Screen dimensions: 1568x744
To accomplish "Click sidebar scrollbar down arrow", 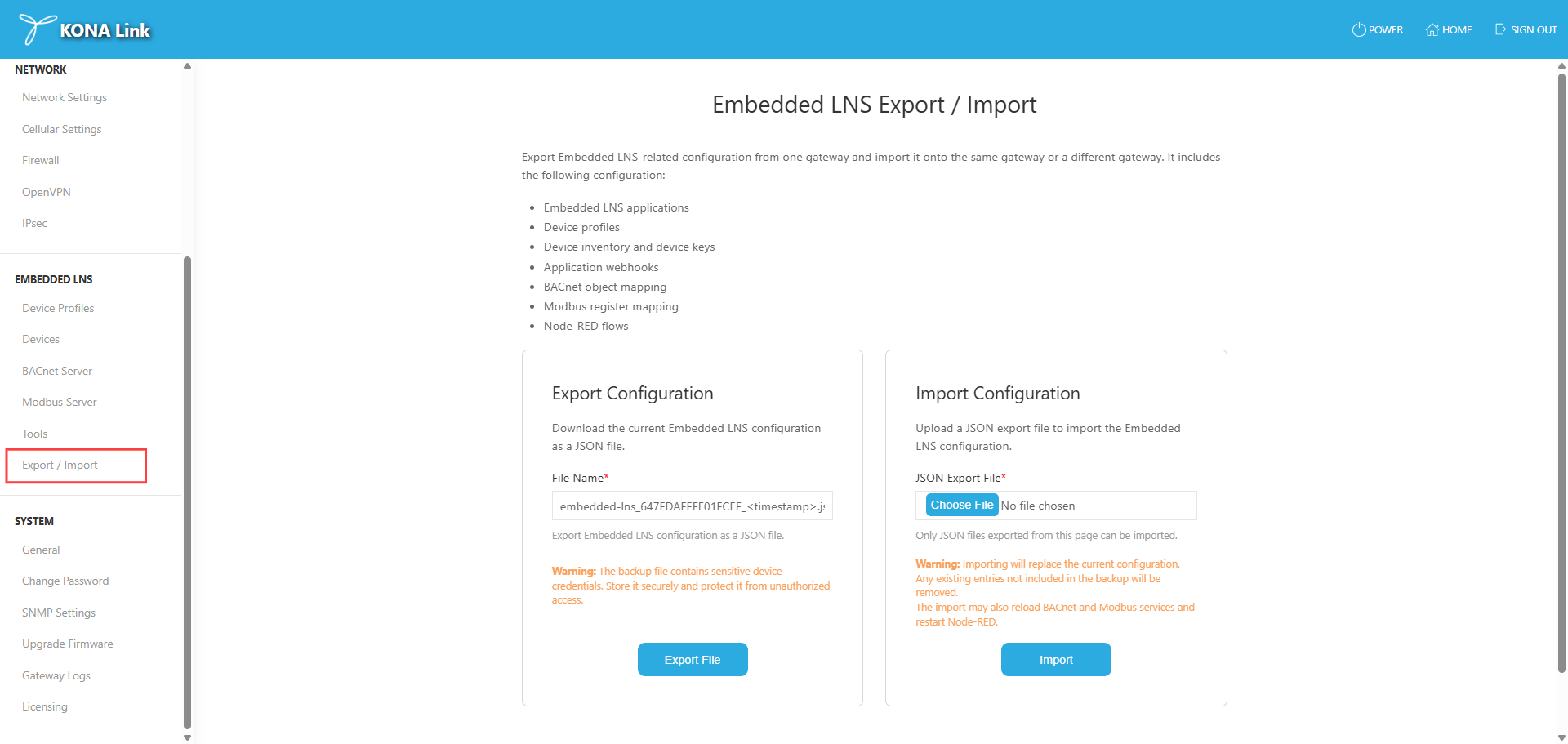I will (x=187, y=737).
